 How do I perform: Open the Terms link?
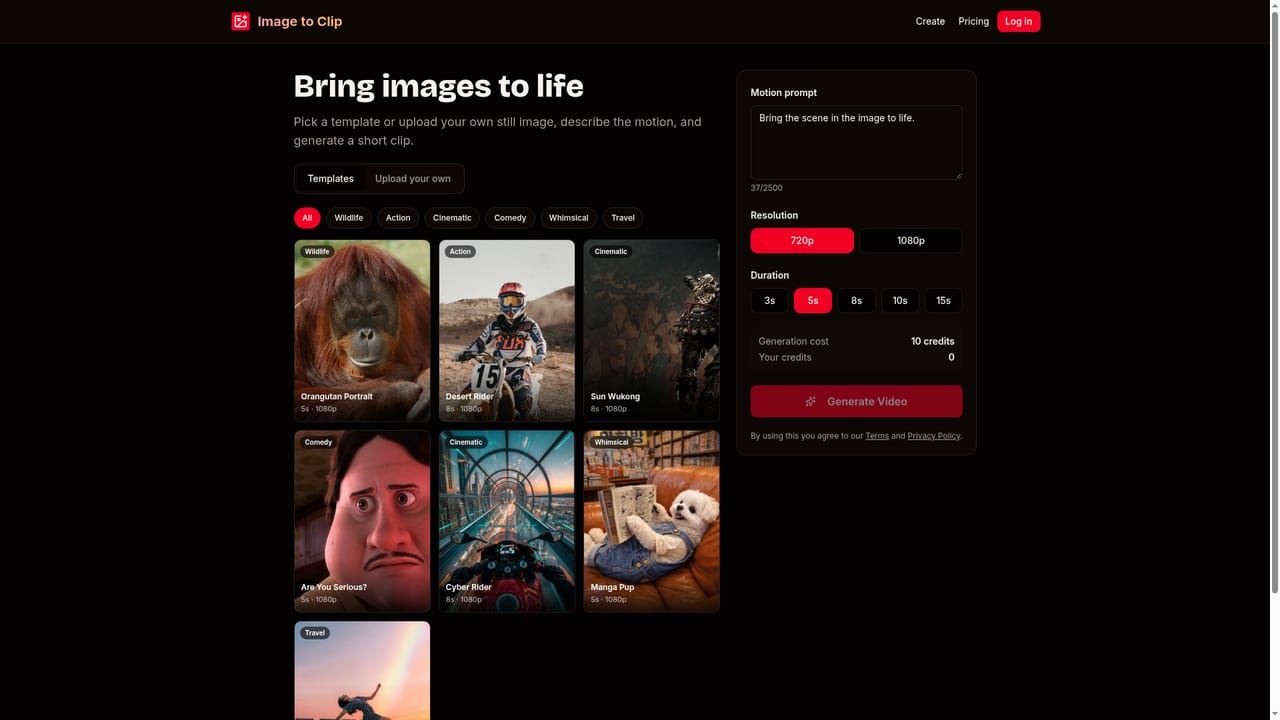point(877,436)
